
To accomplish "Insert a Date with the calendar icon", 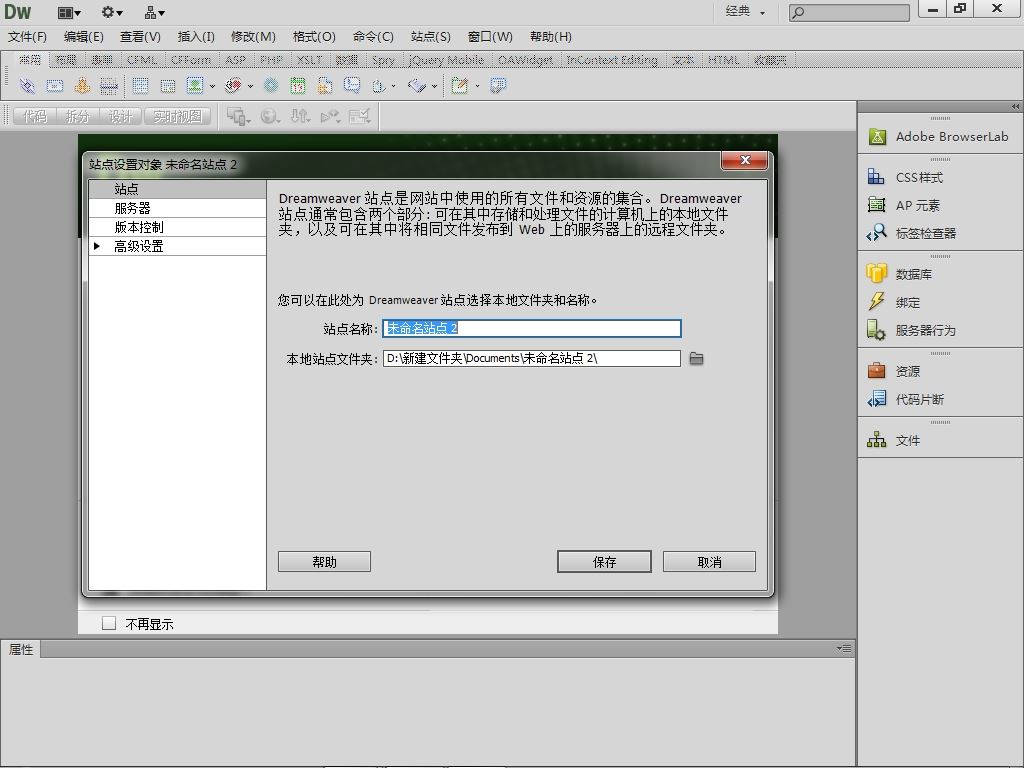I will click(298, 85).
